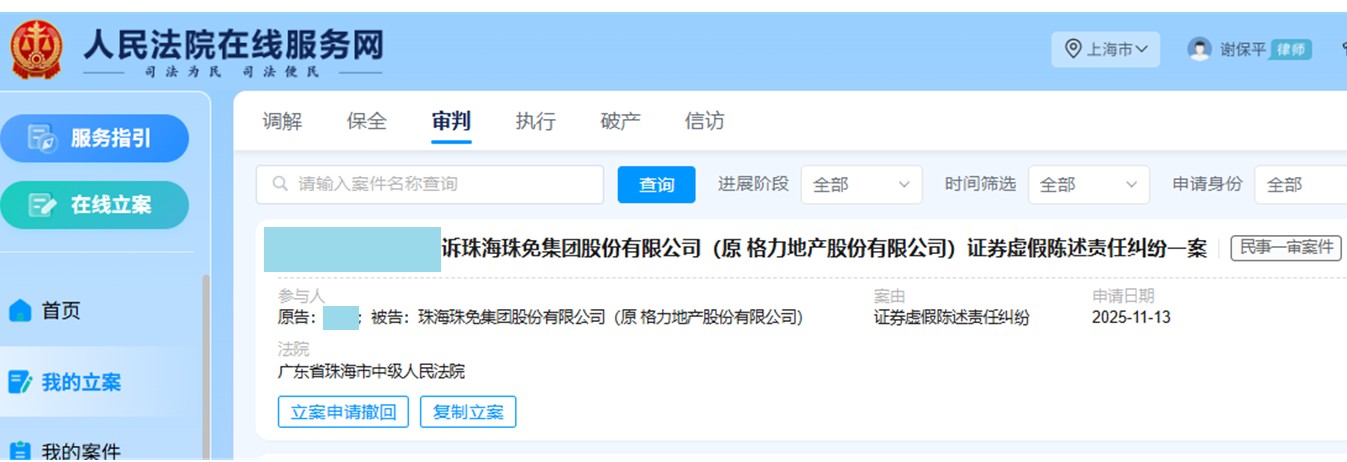Expand the 进展阶段 dropdown
The image size is (1347, 462).
pos(861,184)
